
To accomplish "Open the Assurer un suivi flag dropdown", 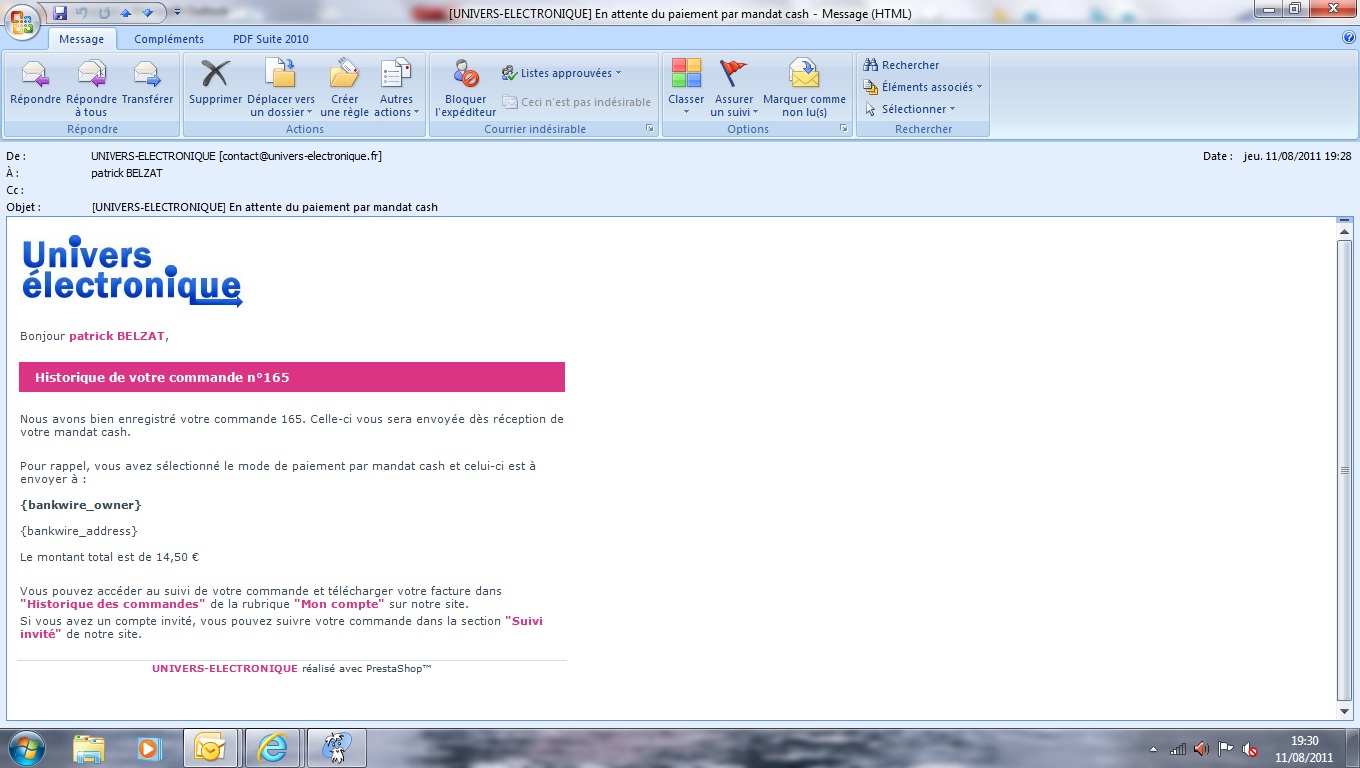I will (x=734, y=88).
